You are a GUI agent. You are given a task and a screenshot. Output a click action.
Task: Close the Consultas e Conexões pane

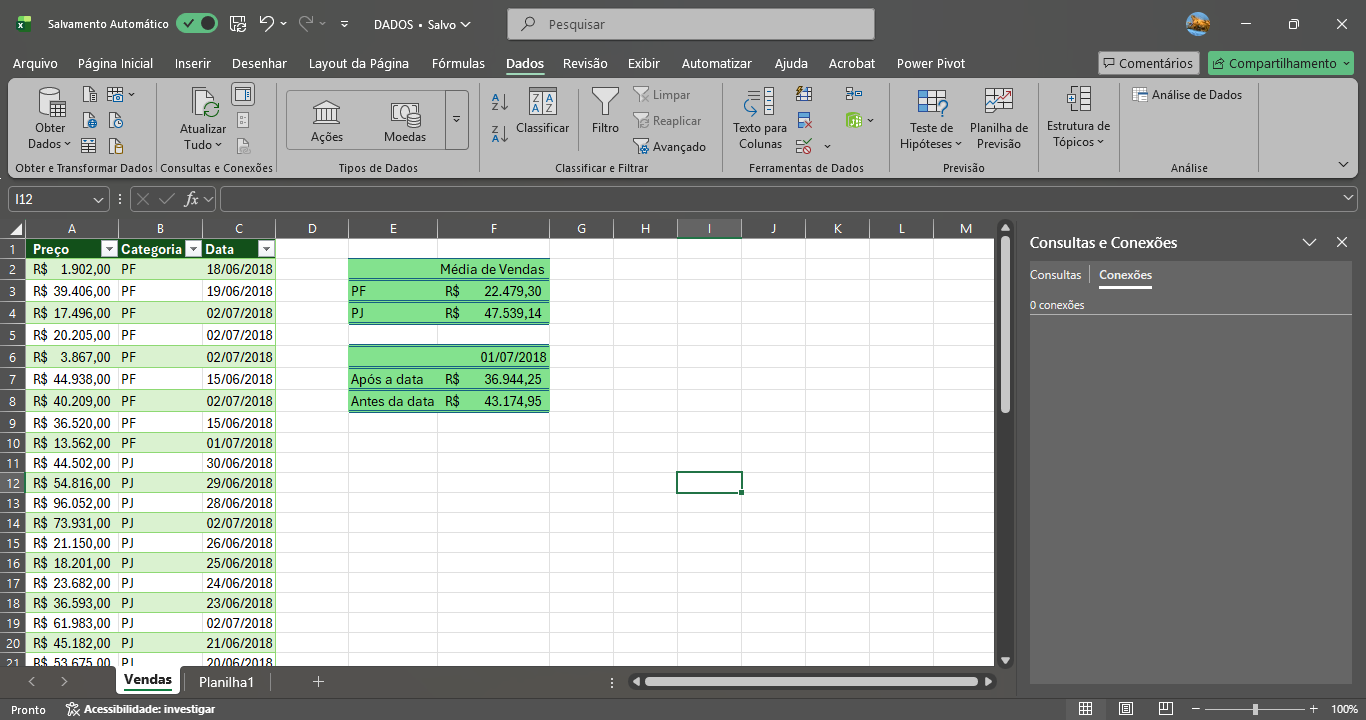[1342, 242]
